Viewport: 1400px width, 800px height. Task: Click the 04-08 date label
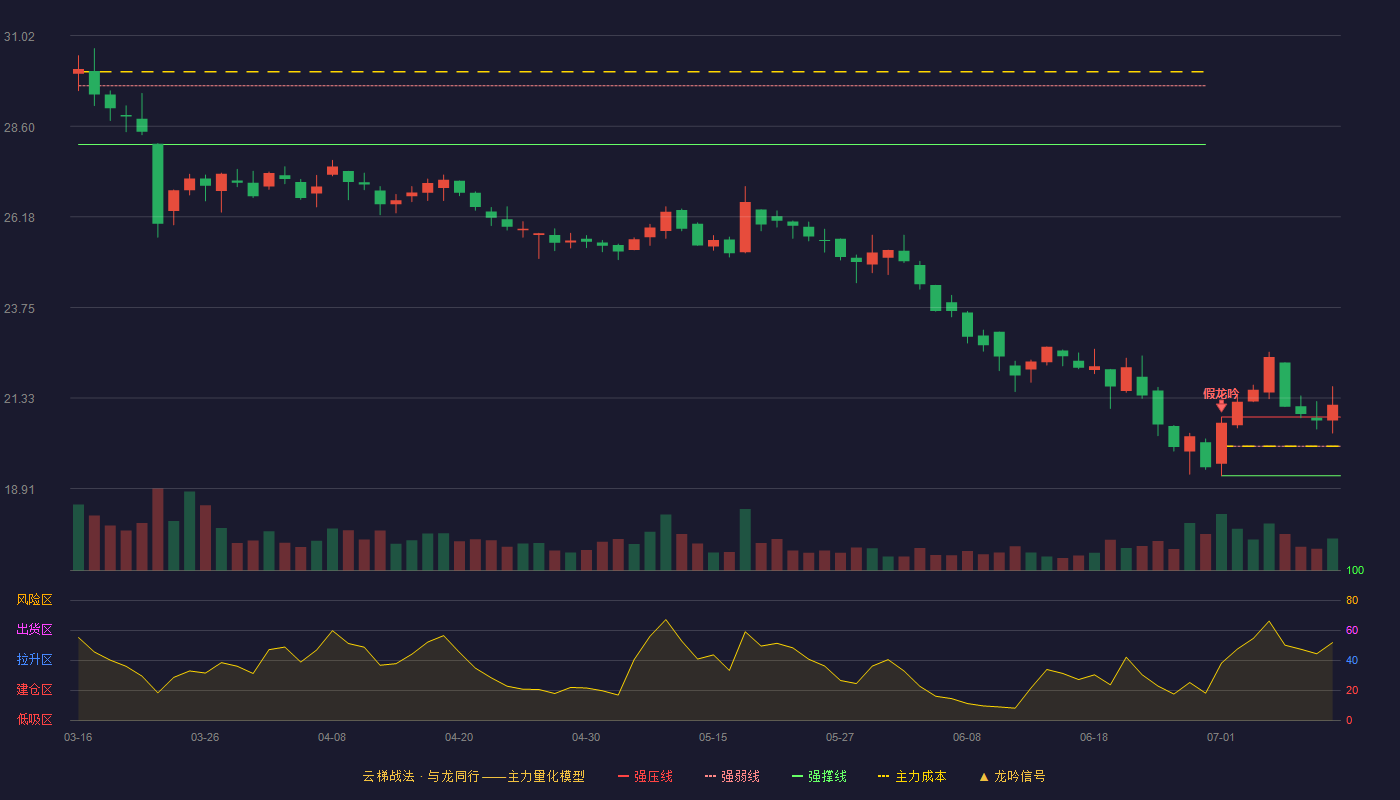coord(332,737)
